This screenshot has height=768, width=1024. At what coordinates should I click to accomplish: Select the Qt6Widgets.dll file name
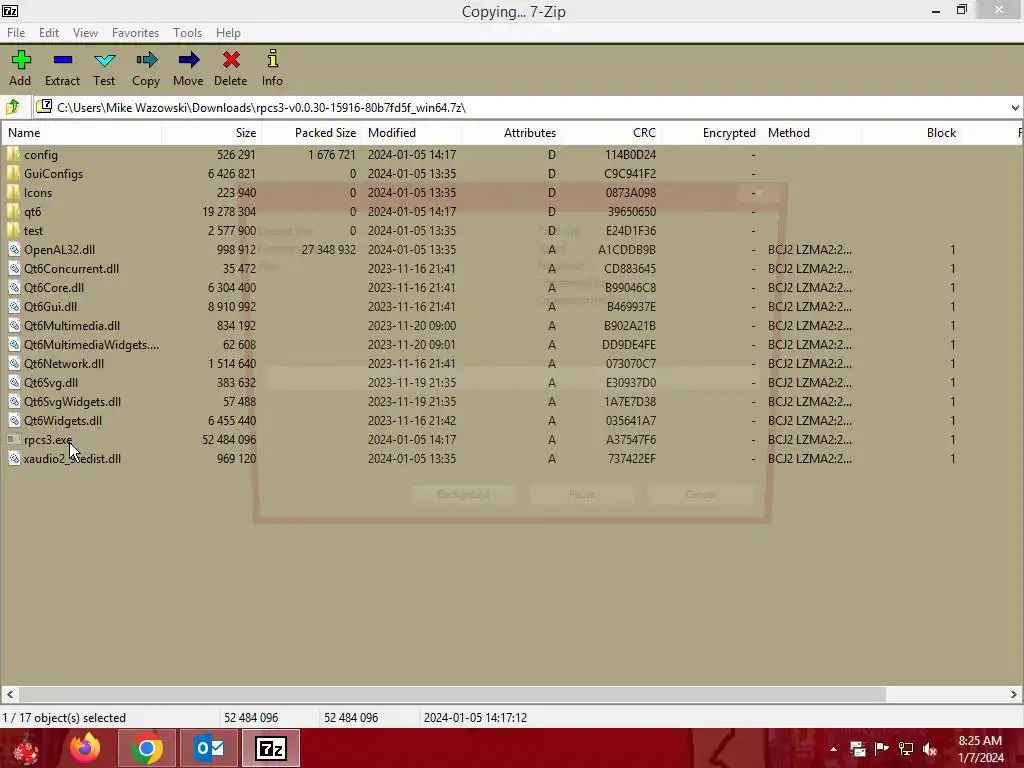[63, 421]
